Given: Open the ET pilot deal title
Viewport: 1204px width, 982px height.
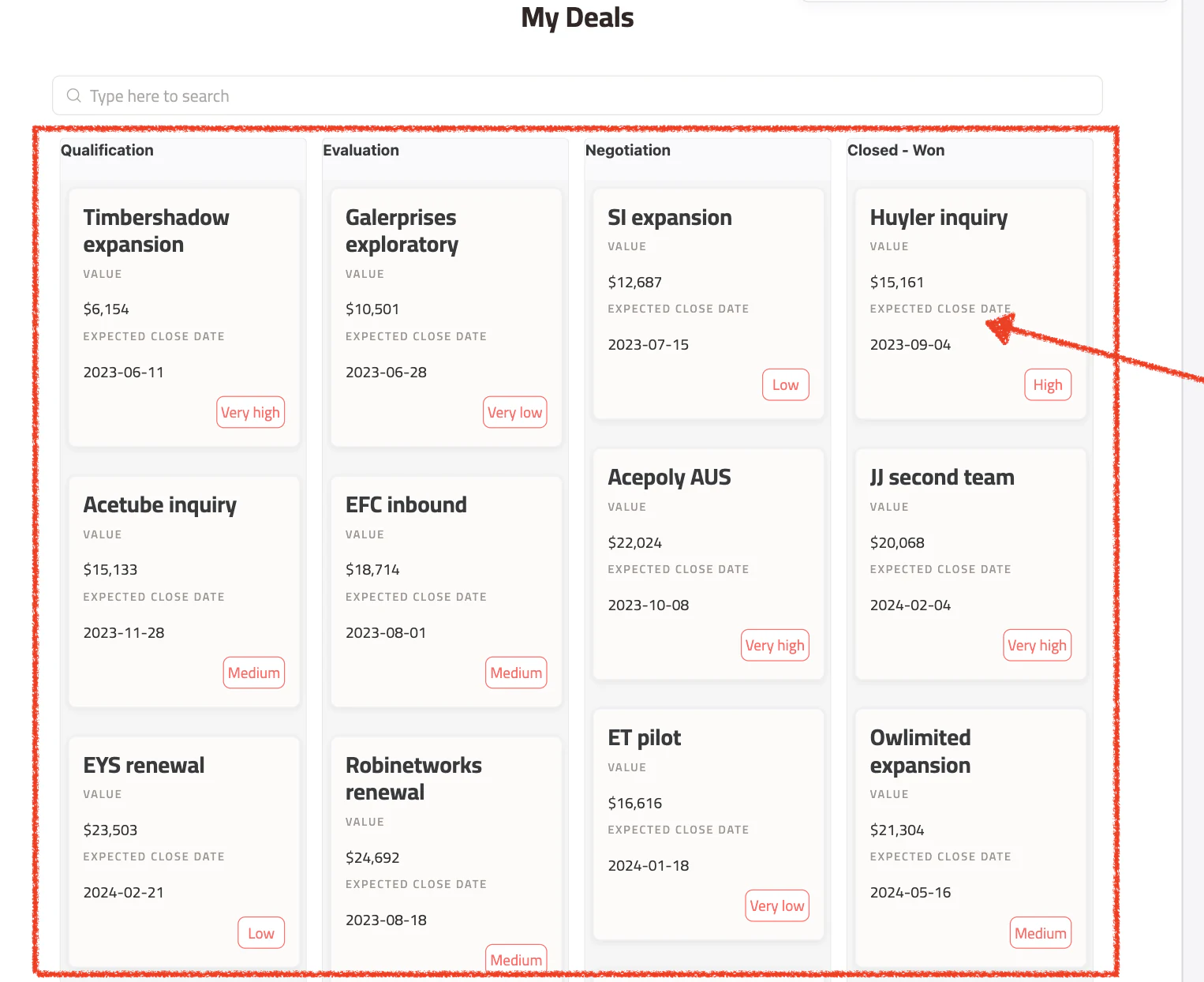Looking at the screenshot, I should 645,737.
